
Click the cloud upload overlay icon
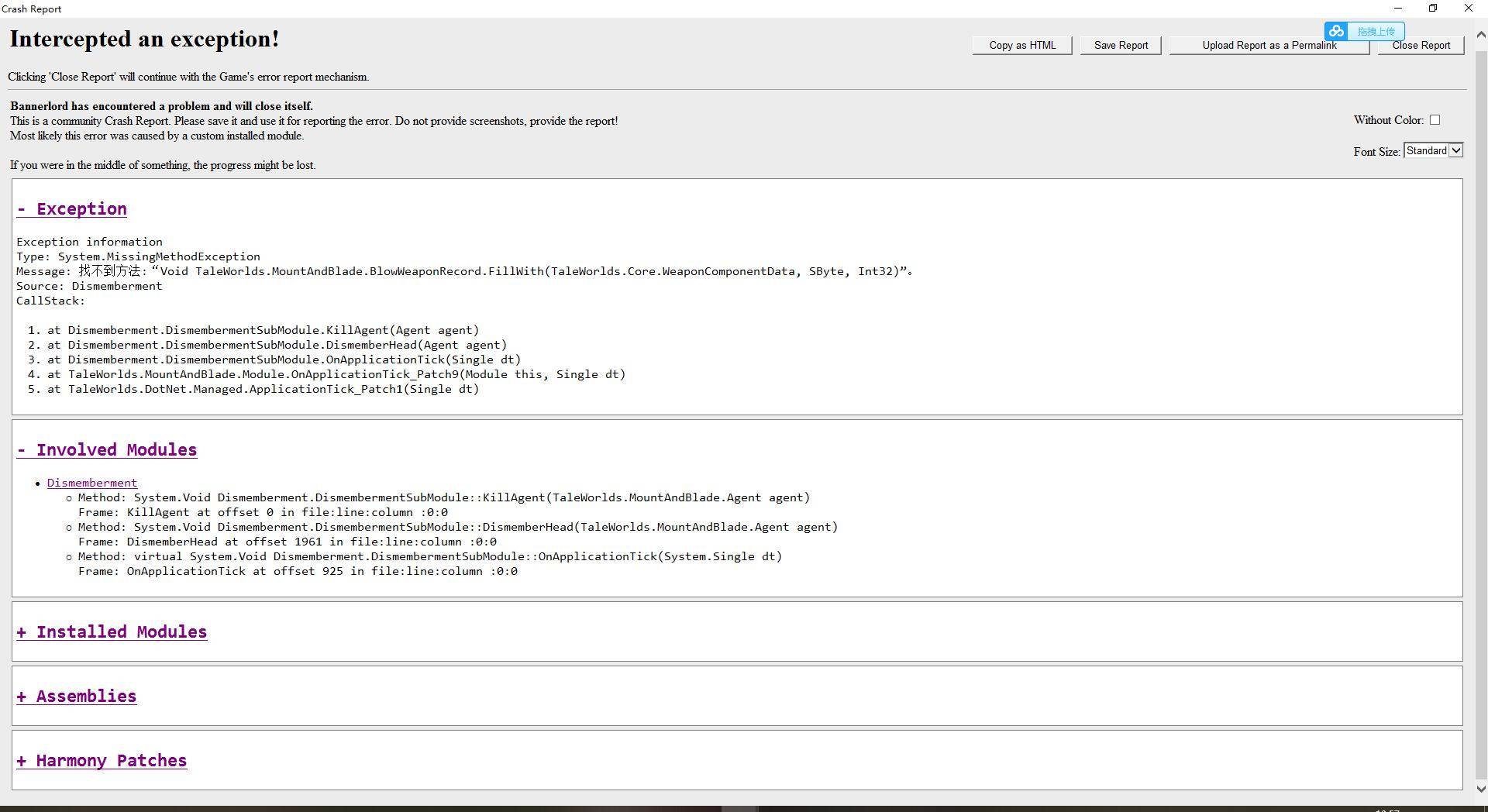[1335, 32]
